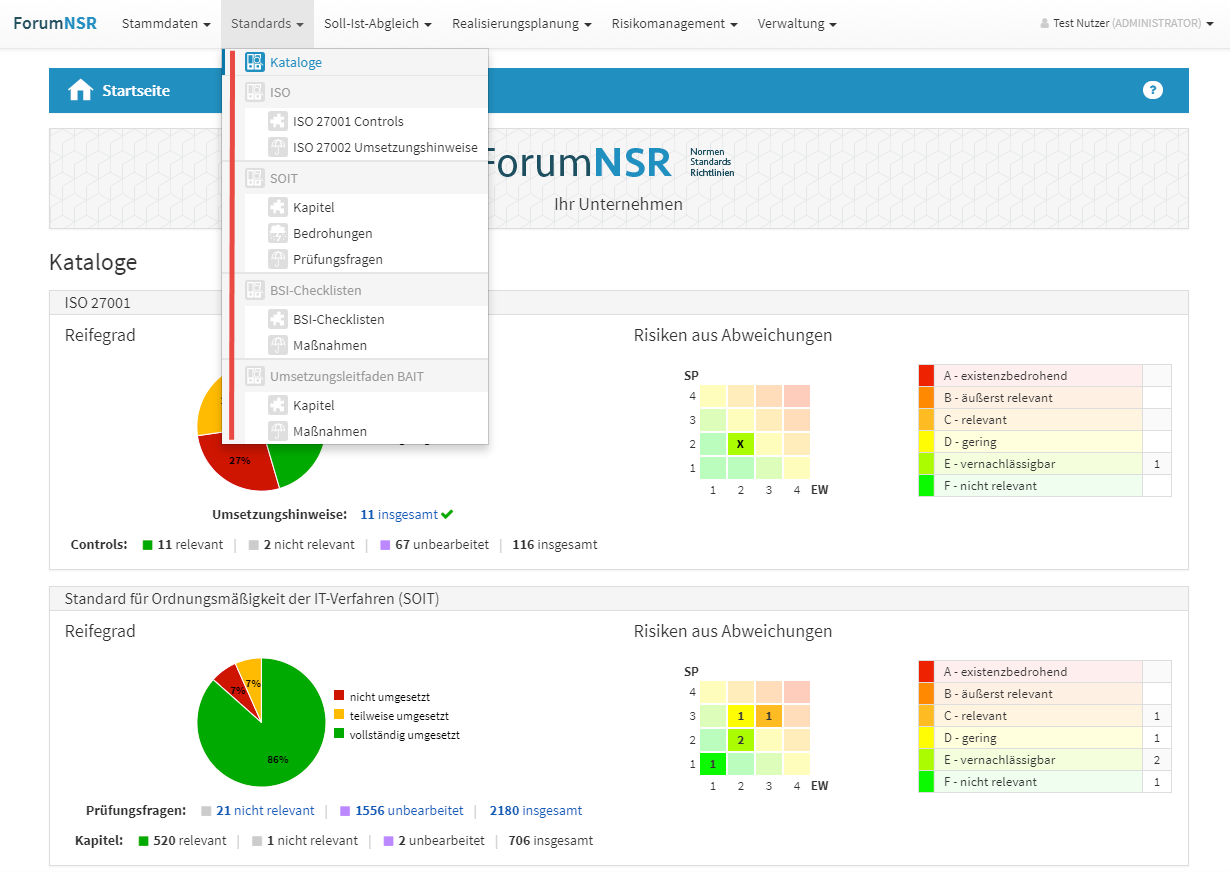Click the ForumNSR logo in navbar
This screenshot has width=1230, height=872.
point(56,24)
